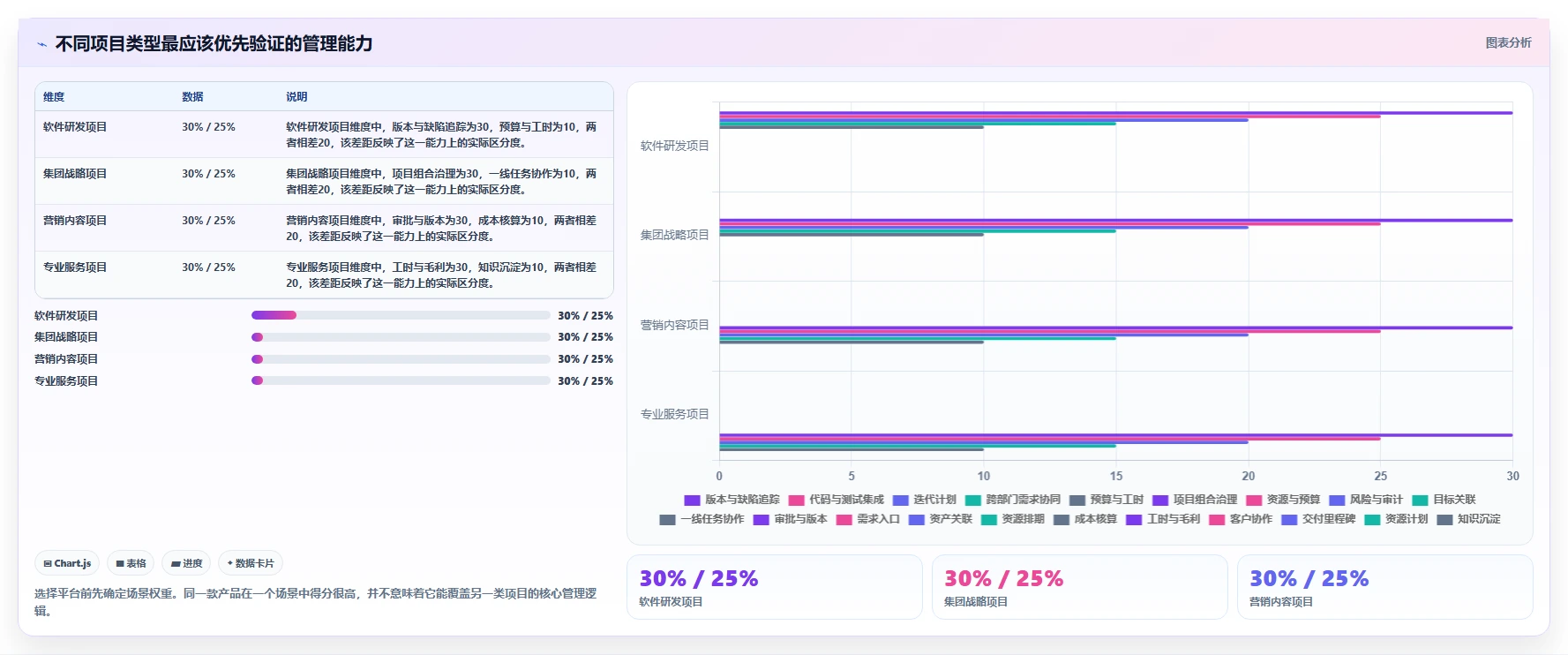Click the 软件研发项目 progress bar
1568x655 pixels.
click(x=401, y=315)
